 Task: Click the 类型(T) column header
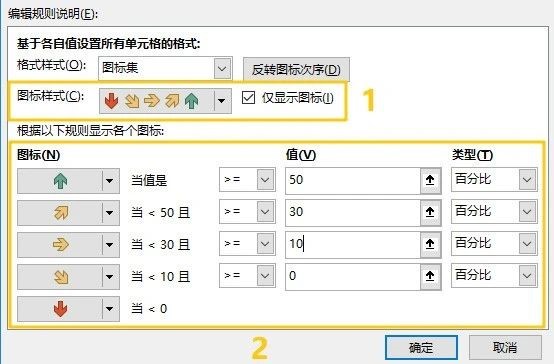472,155
